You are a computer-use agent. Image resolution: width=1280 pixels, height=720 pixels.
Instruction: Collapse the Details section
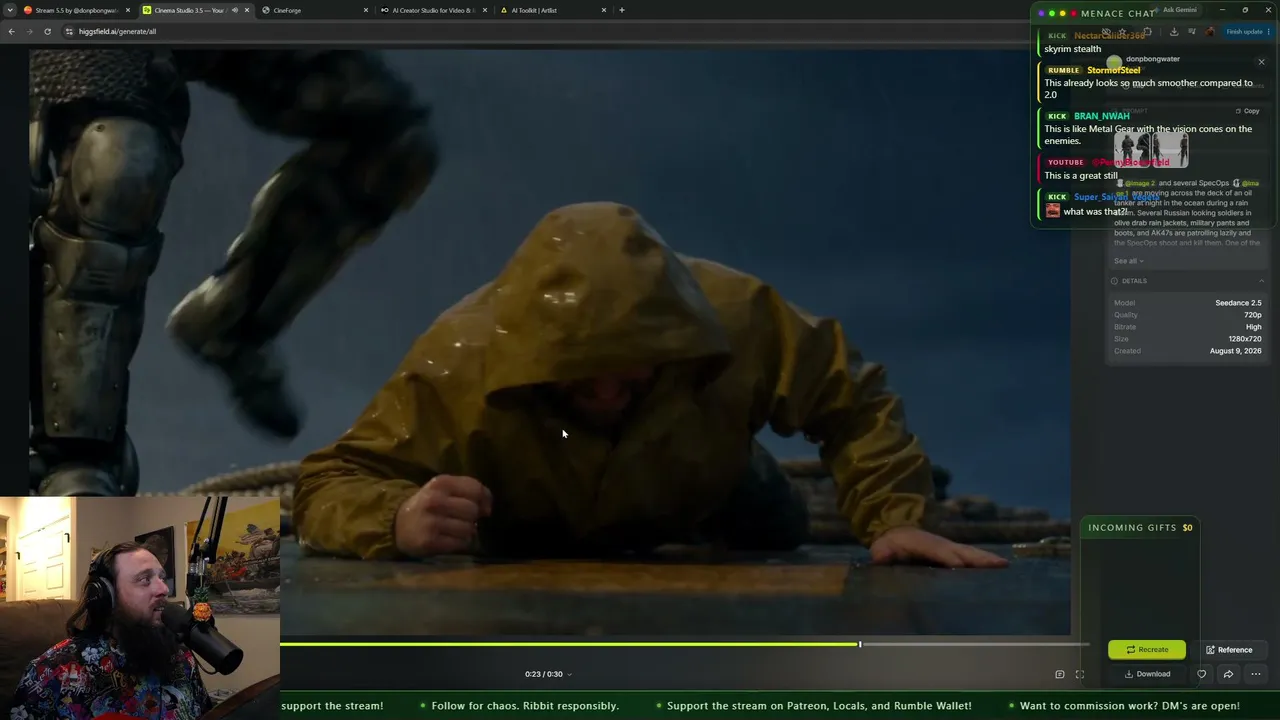coord(1261,281)
